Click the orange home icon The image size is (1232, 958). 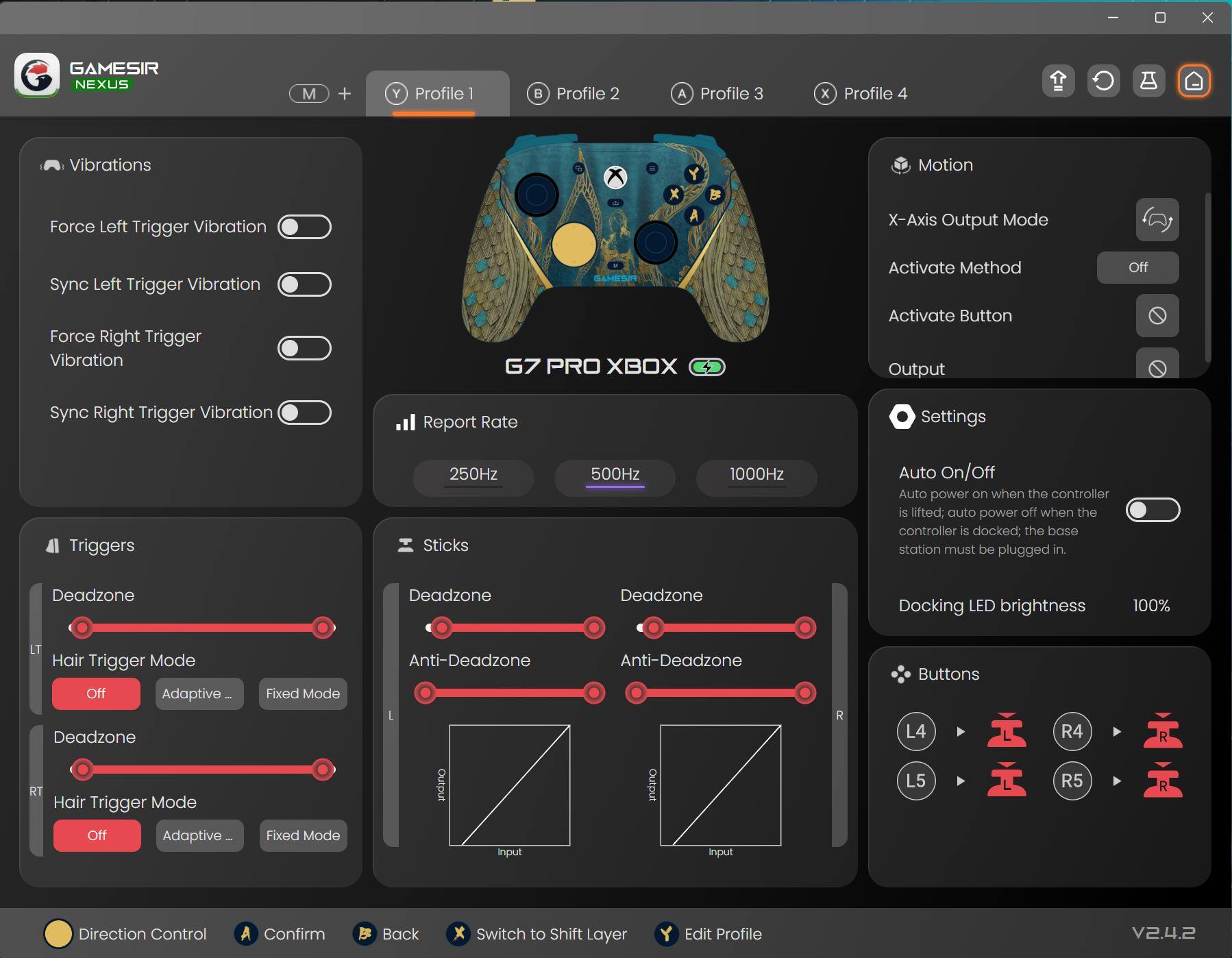pyautogui.click(x=1194, y=81)
